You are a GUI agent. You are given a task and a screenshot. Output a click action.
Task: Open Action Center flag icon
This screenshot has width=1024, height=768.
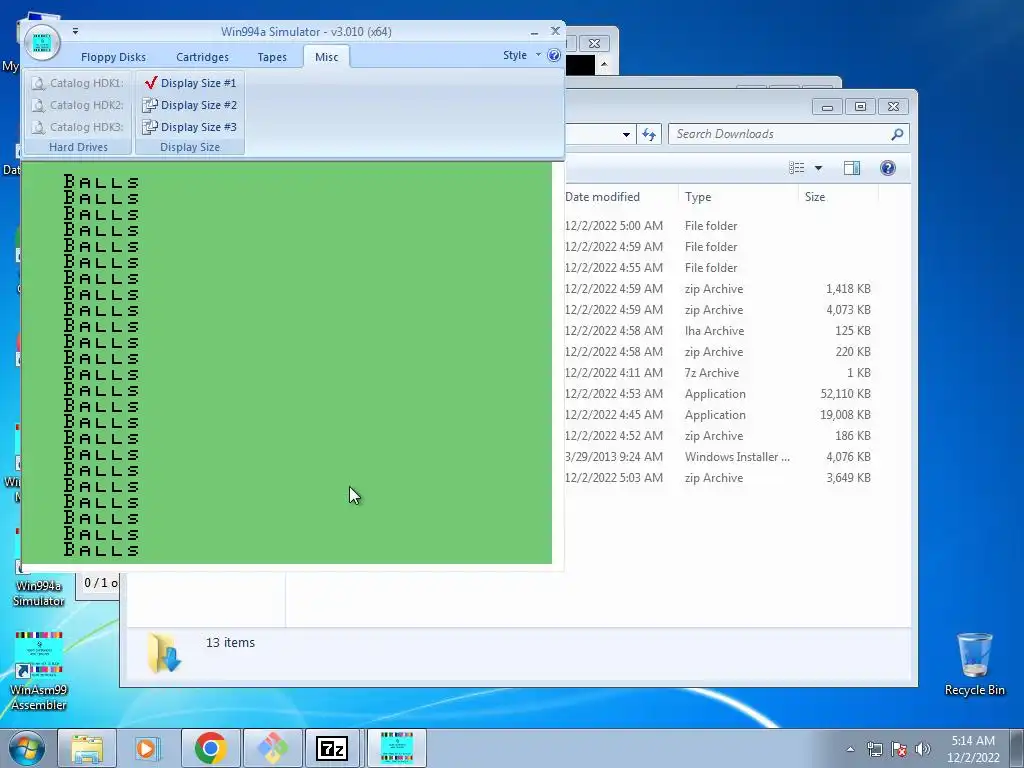[899, 749]
